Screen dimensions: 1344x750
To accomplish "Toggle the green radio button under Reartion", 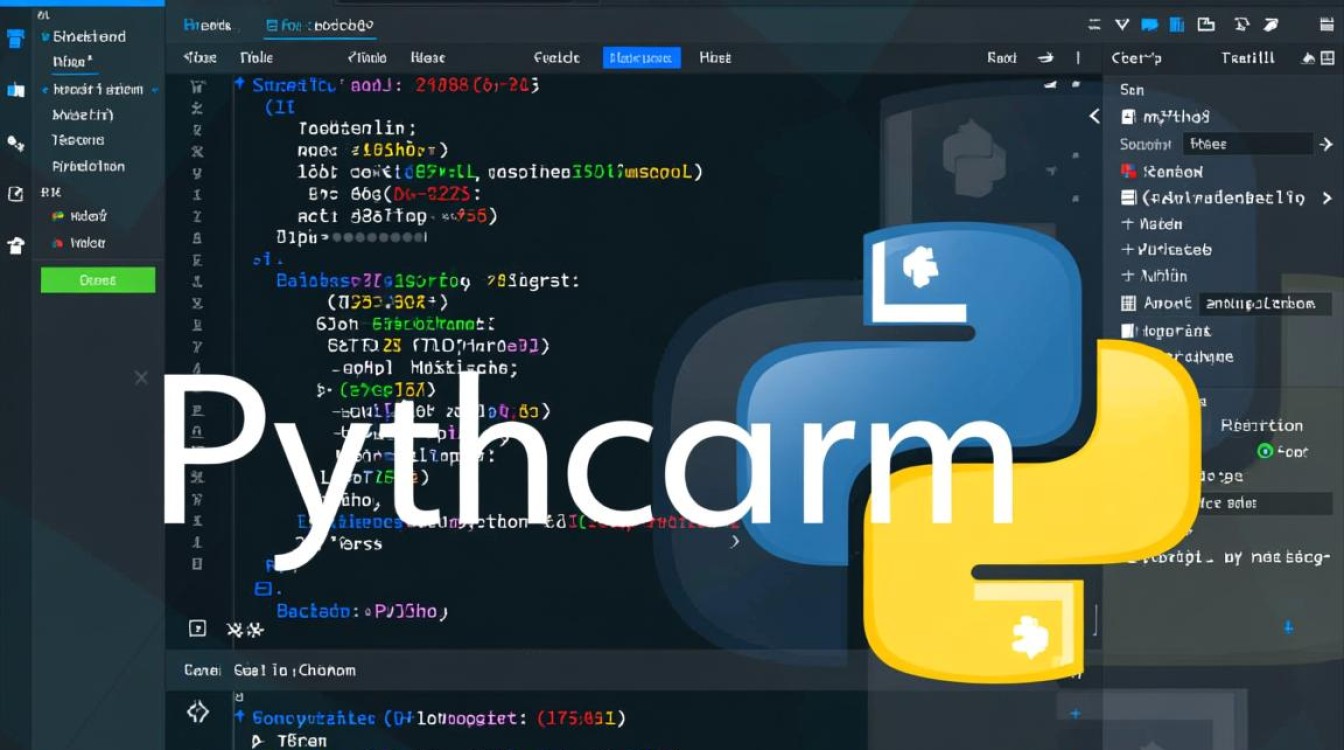I will coord(1264,451).
